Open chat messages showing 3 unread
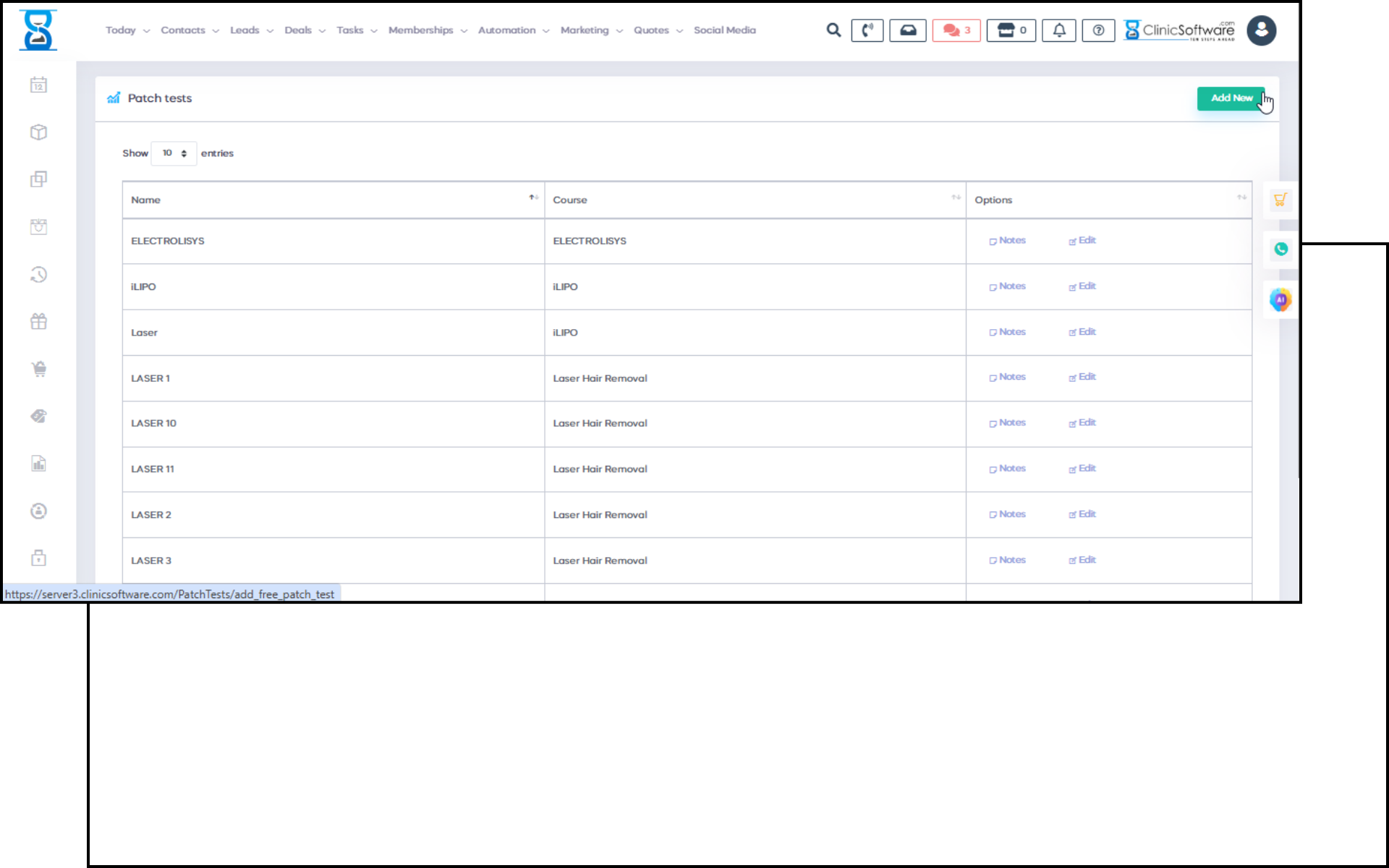The width and height of the screenshot is (1389, 868). click(956, 30)
